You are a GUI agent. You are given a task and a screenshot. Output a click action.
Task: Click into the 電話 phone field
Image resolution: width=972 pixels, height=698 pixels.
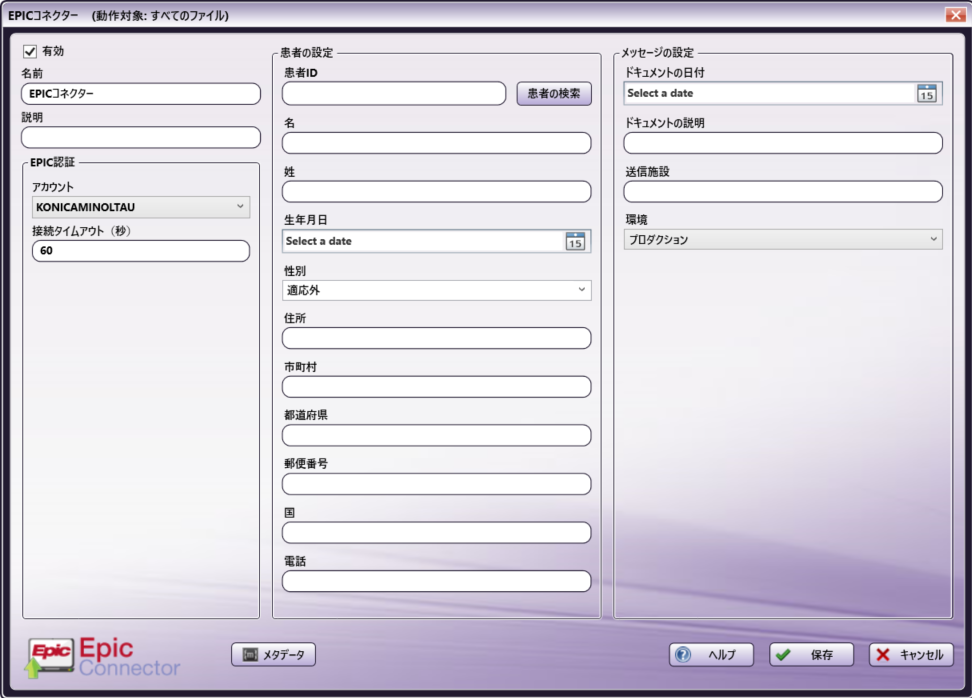[x=436, y=581]
